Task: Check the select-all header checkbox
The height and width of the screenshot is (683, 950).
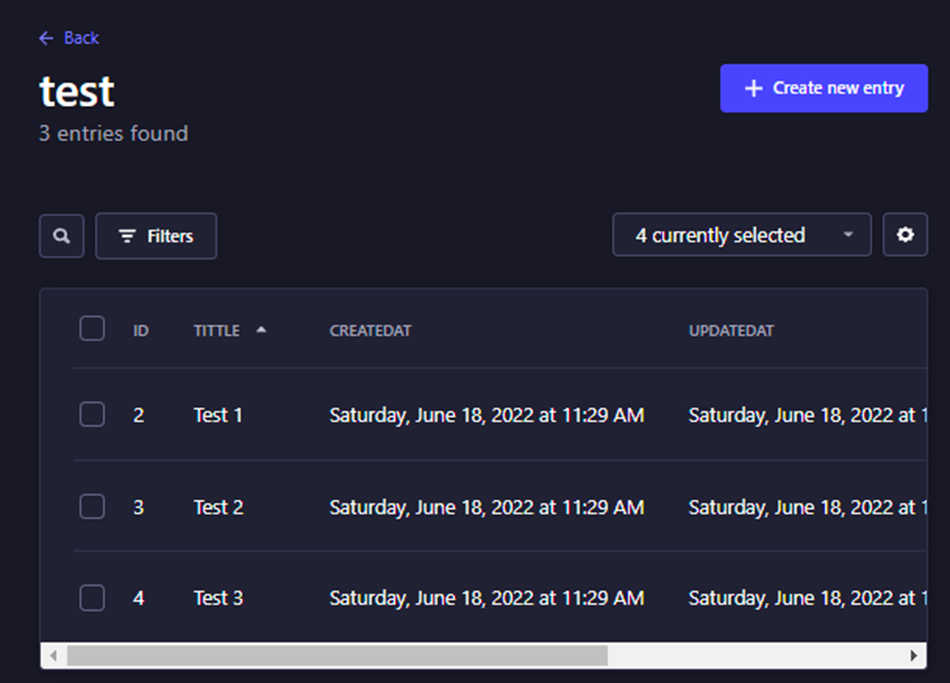Action: pos(92,328)
